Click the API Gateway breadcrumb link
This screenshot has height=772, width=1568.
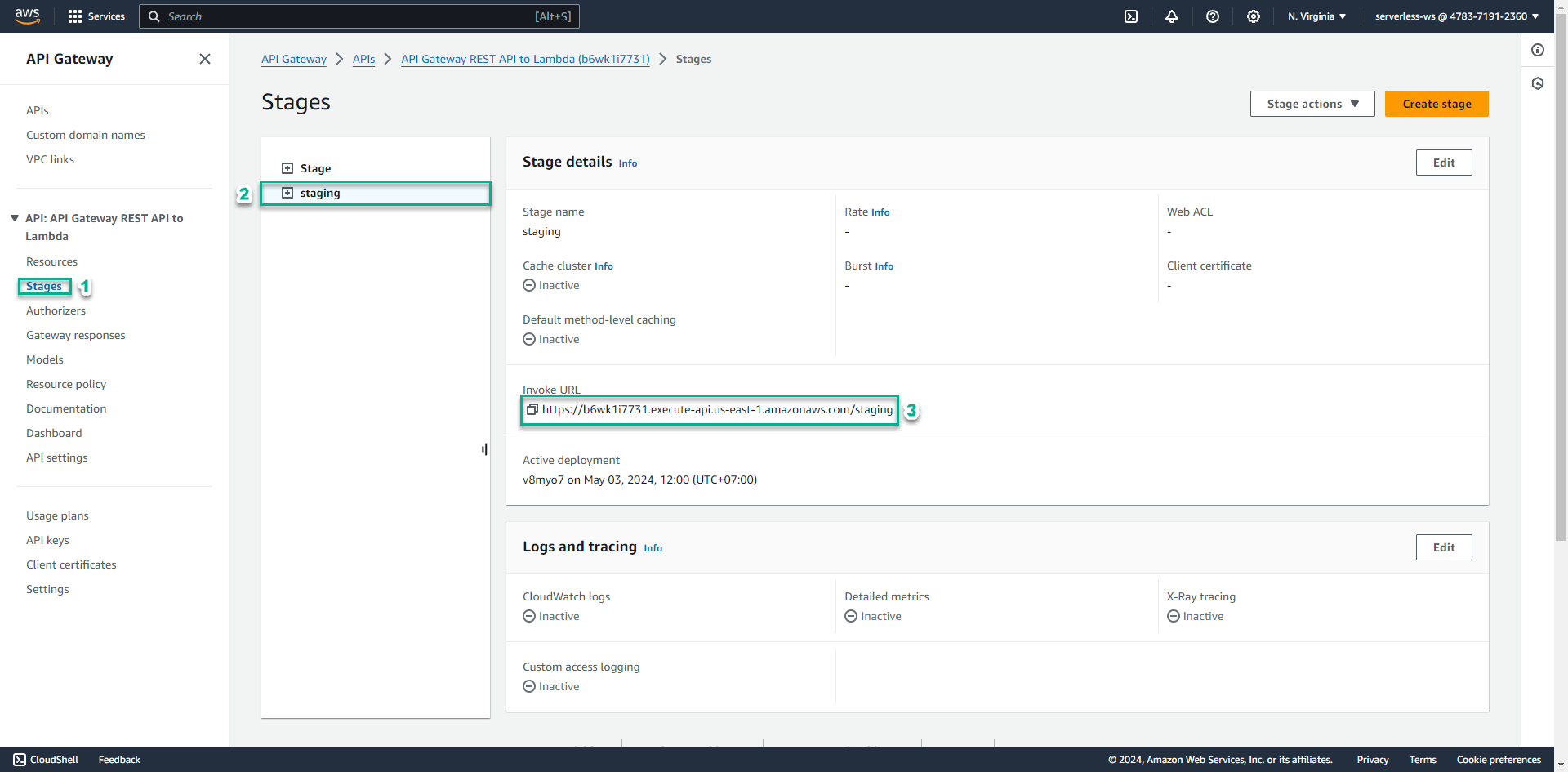point(294,59)
